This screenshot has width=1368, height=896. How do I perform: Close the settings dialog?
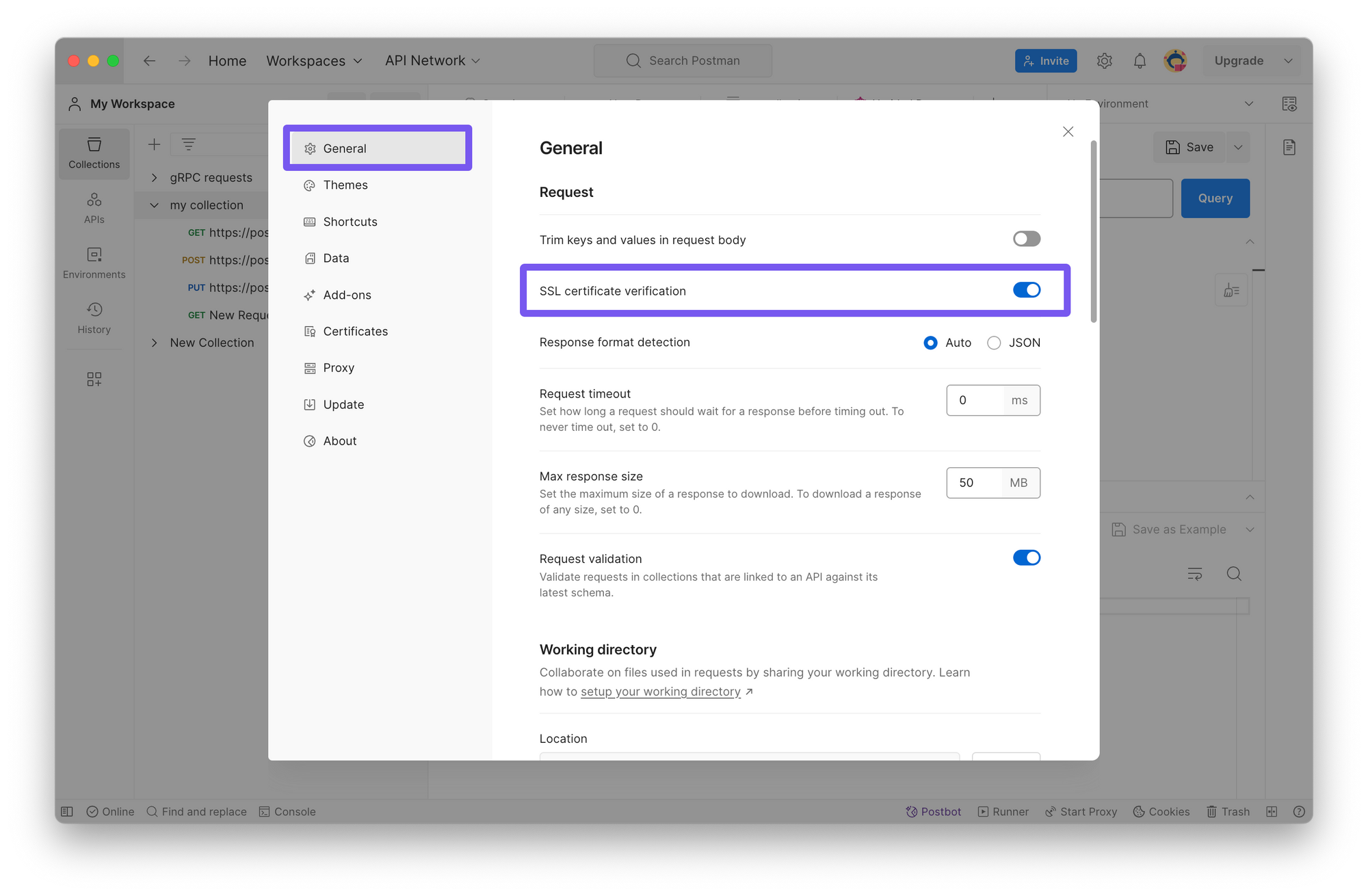coord(1068,131)
